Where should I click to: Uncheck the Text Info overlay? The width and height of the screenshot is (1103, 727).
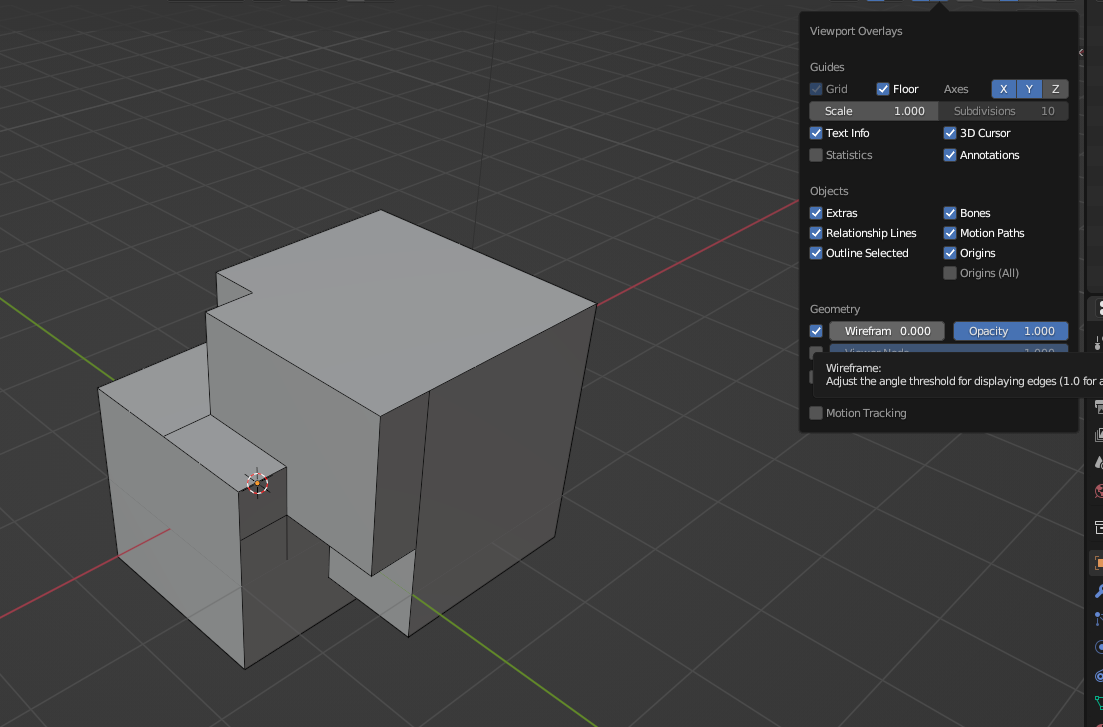tap(816, 133)
